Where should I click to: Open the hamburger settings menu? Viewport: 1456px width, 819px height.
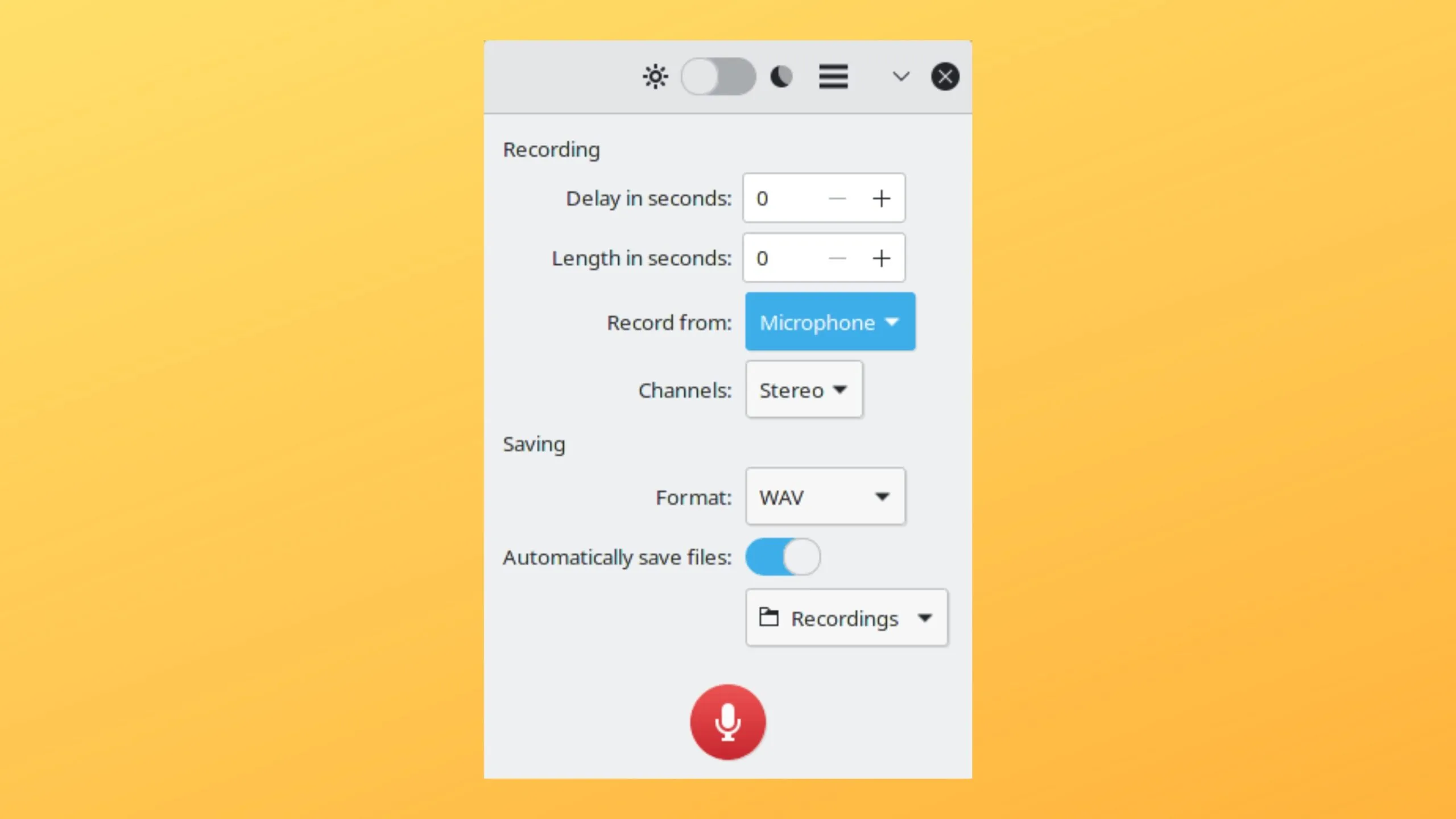tap(833, 76)
